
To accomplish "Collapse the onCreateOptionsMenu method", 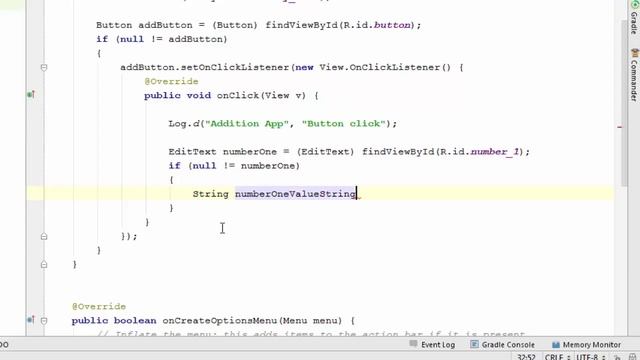I will 44,321.
